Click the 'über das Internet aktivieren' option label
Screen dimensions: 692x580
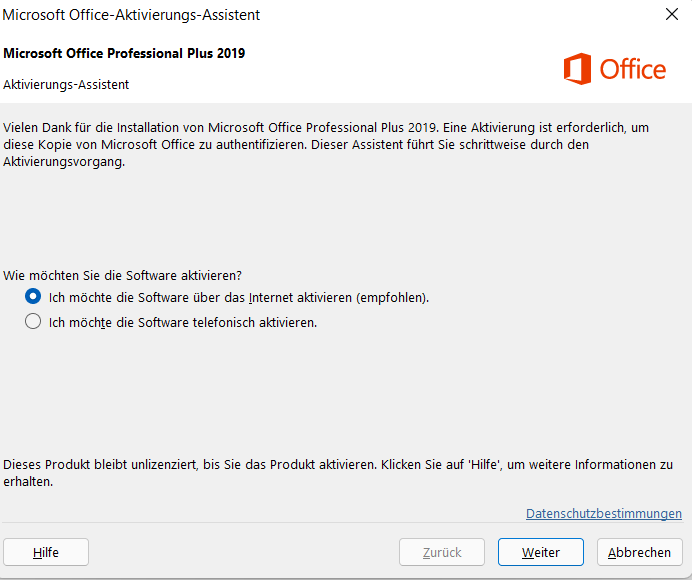click(239, 298)
